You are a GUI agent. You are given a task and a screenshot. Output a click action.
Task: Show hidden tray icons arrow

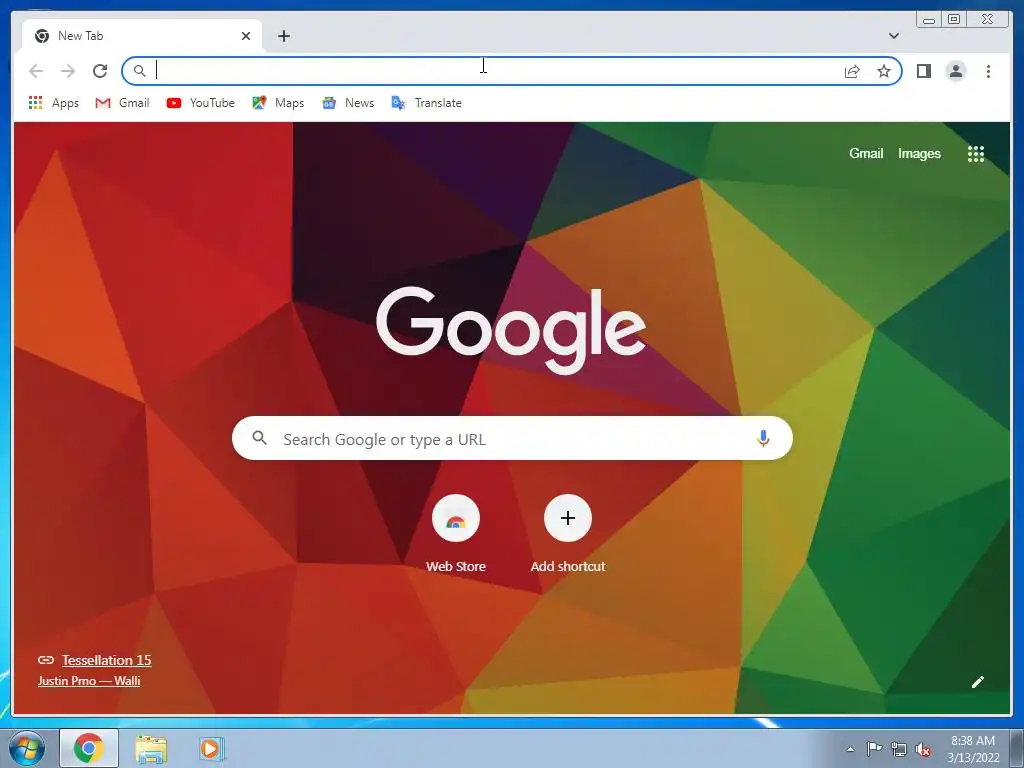tap(850, 749)
